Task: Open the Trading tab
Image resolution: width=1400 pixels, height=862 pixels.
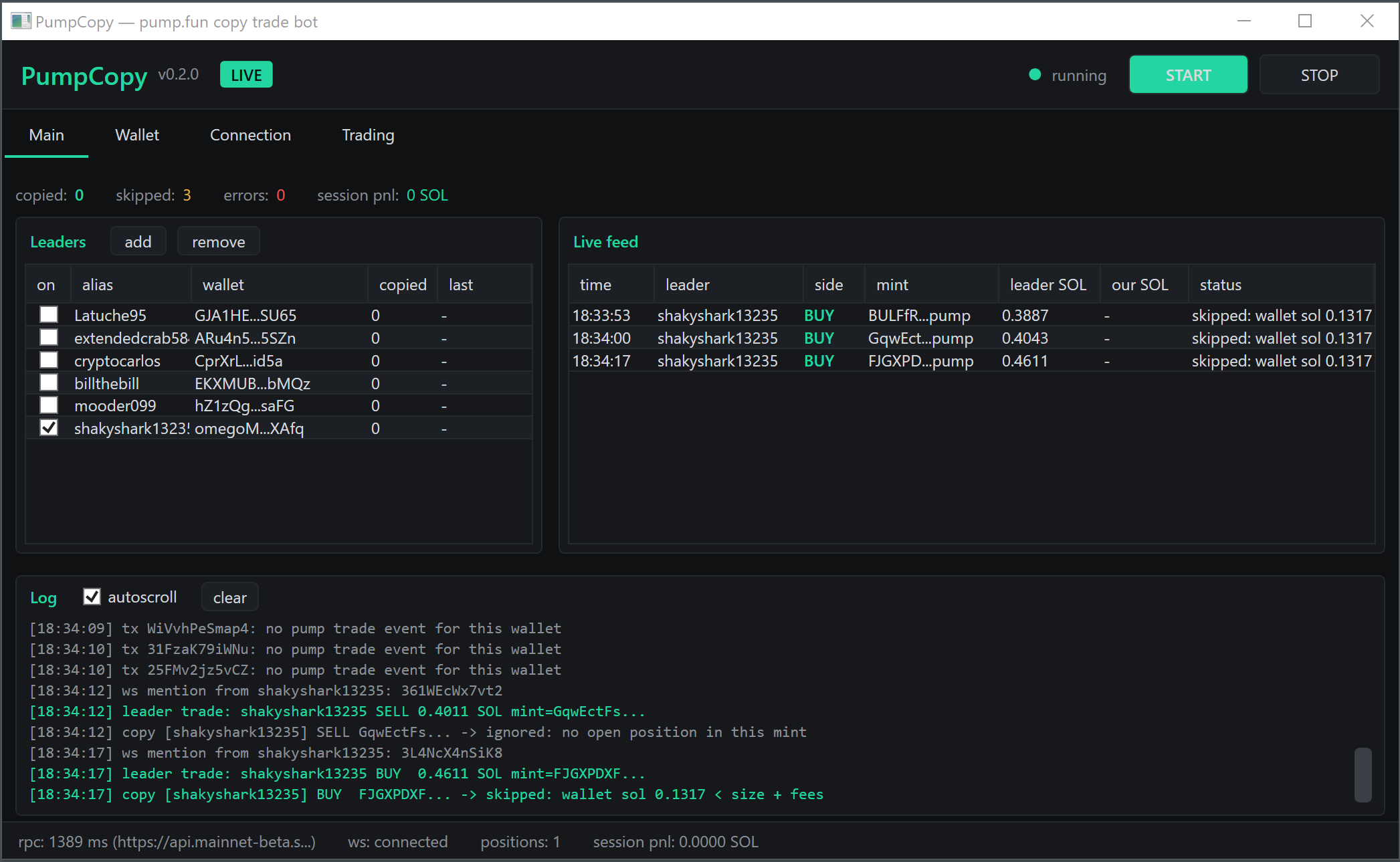Action: (x=368, y=135)
